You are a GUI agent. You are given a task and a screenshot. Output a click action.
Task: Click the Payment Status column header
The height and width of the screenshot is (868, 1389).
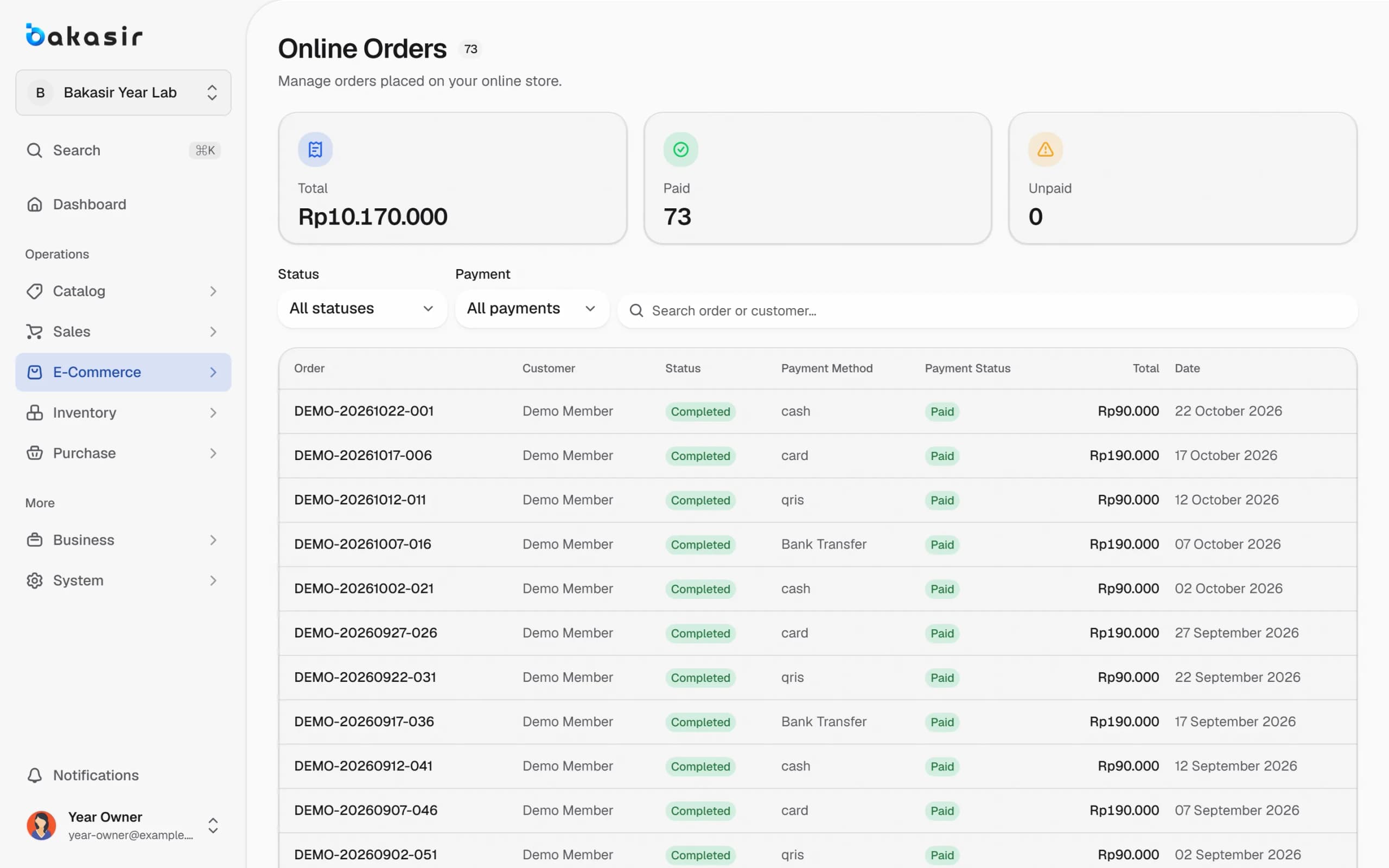coord(967,368)
